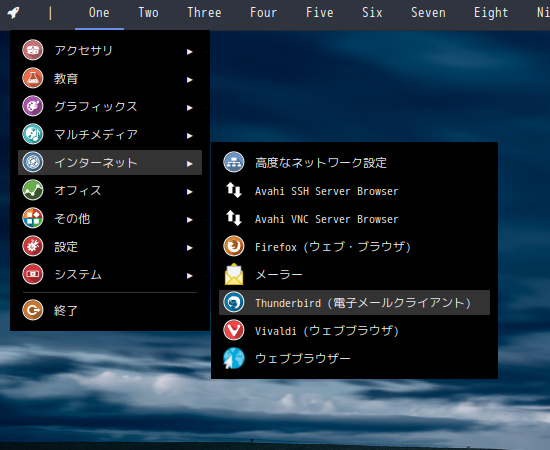Switch to workspace Two
Viewport: 550px width, 450px height.
tap(148, 13)
